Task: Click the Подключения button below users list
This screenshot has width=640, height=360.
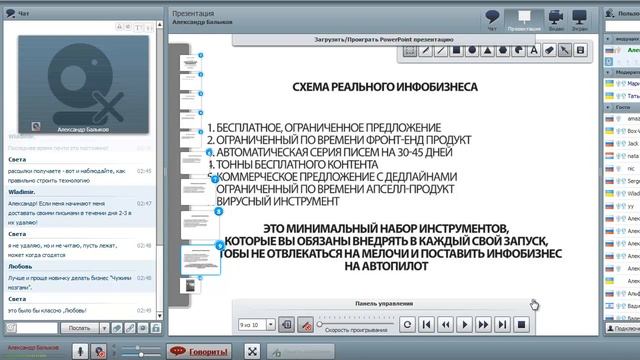Action: coord(622,329)
